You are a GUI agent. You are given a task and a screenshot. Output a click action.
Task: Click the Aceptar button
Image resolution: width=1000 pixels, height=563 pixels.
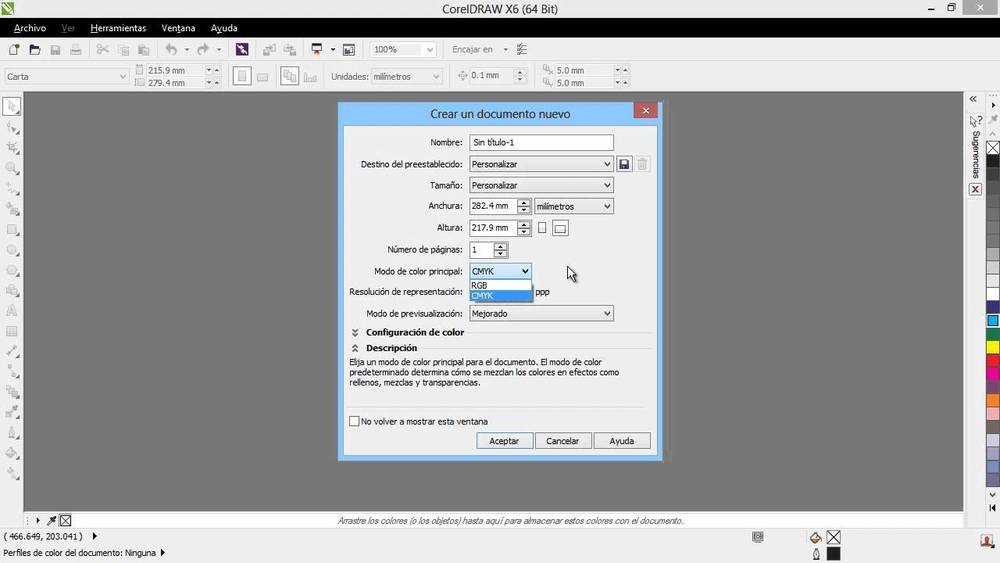coord(504,441)
